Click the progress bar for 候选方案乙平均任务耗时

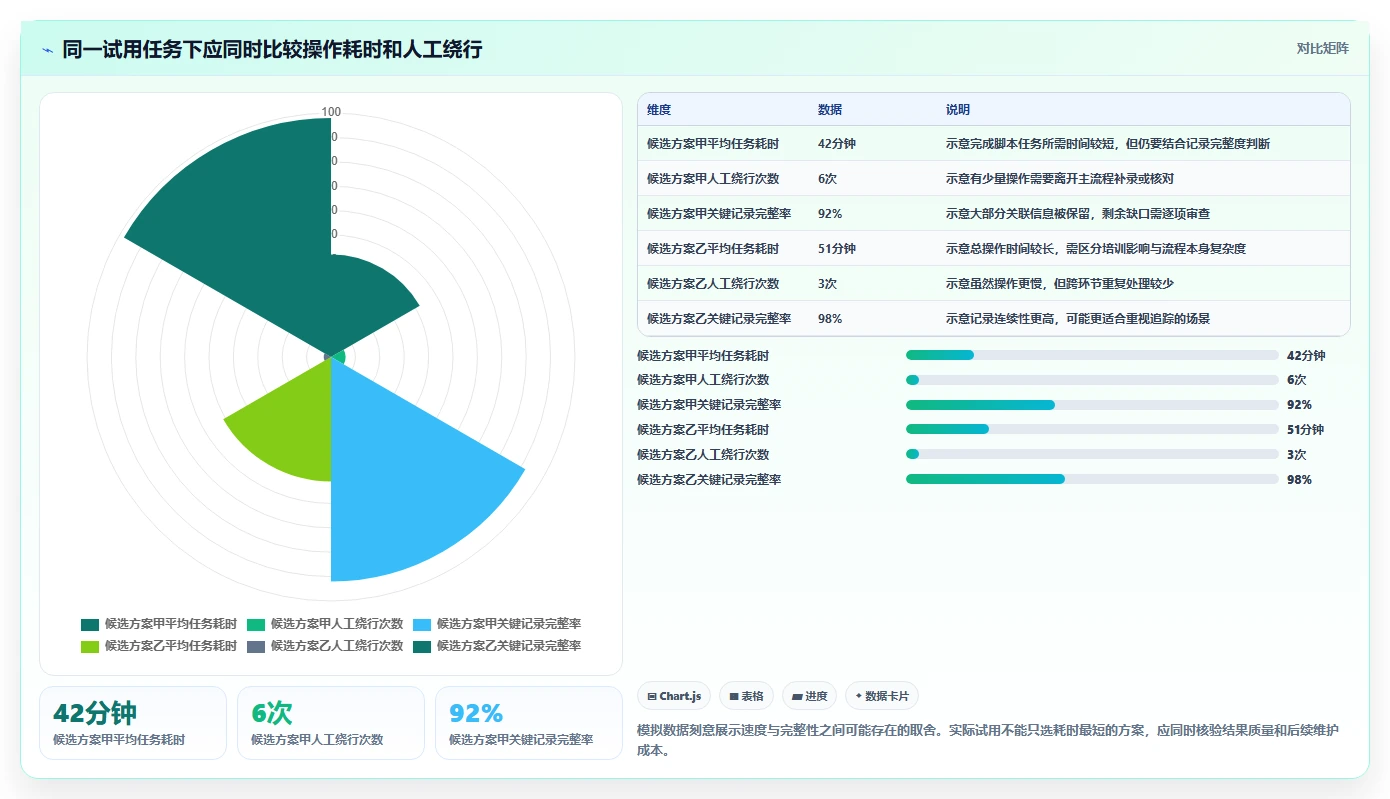tap(1092, 430)
